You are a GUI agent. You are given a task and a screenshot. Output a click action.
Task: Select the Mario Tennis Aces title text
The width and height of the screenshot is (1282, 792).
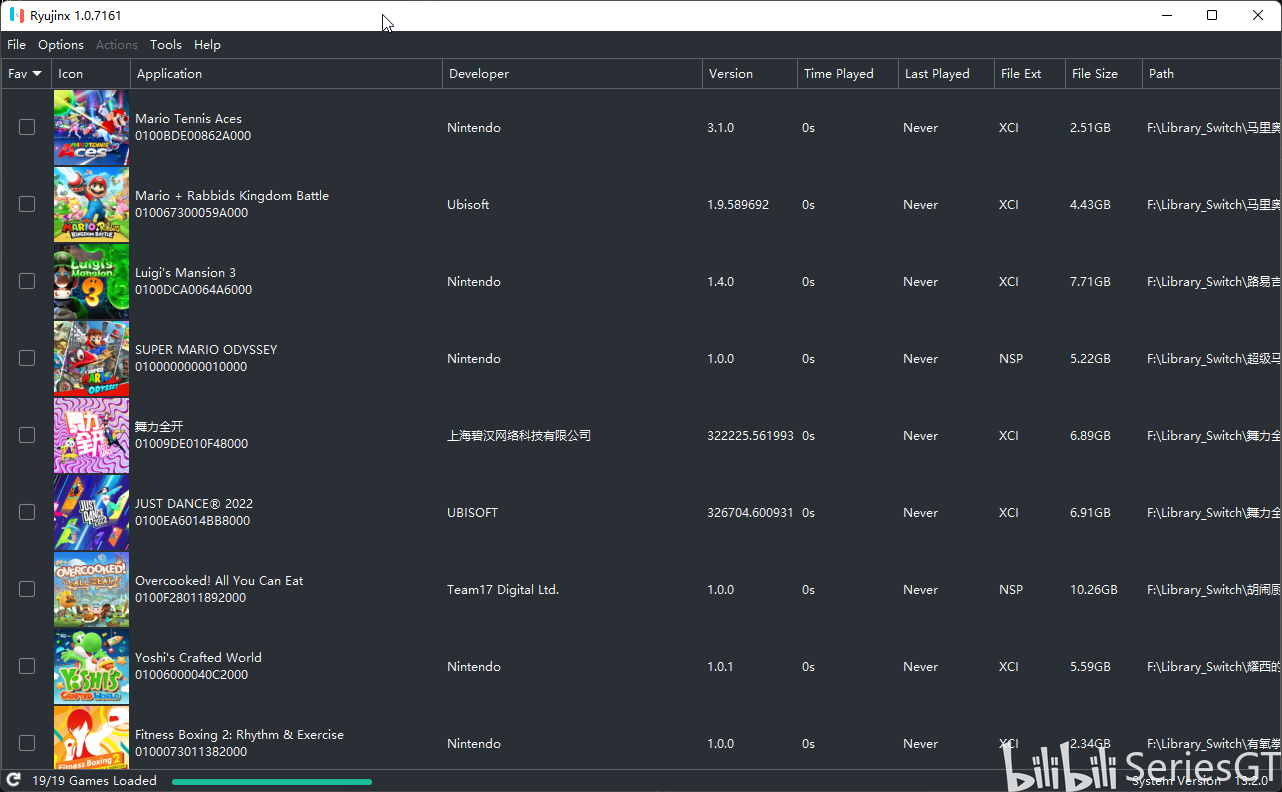188,119
